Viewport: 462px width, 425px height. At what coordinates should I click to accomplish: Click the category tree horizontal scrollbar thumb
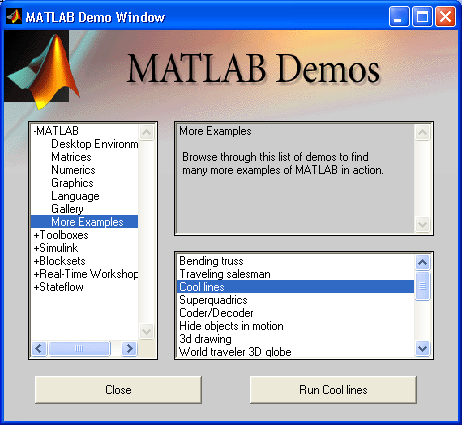click(x=79, y=349)
